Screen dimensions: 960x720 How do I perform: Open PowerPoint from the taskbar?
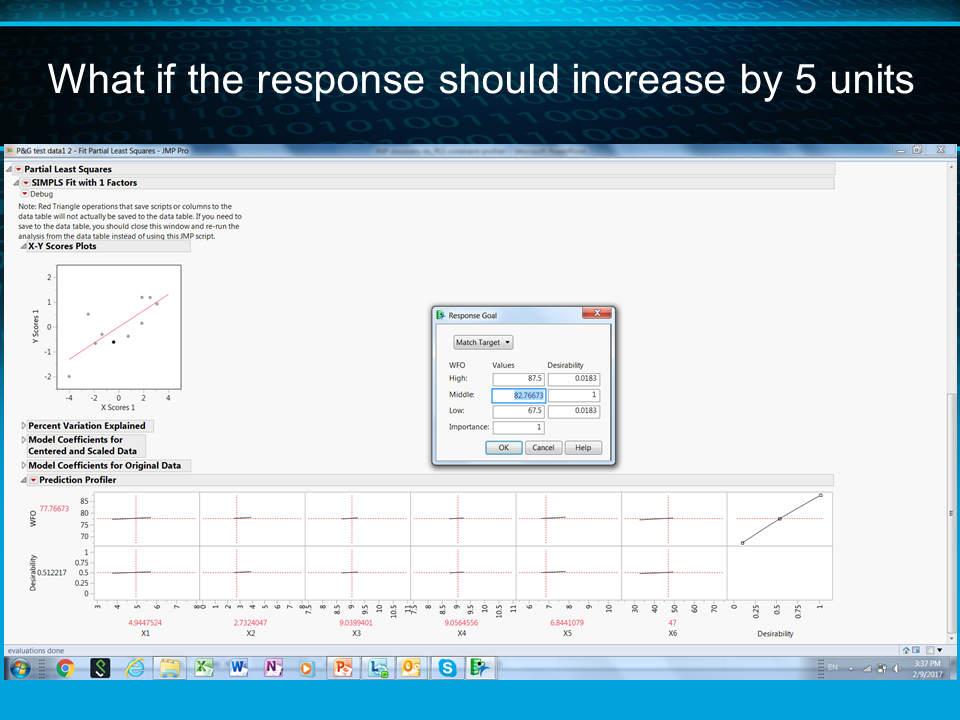point(341,667)
